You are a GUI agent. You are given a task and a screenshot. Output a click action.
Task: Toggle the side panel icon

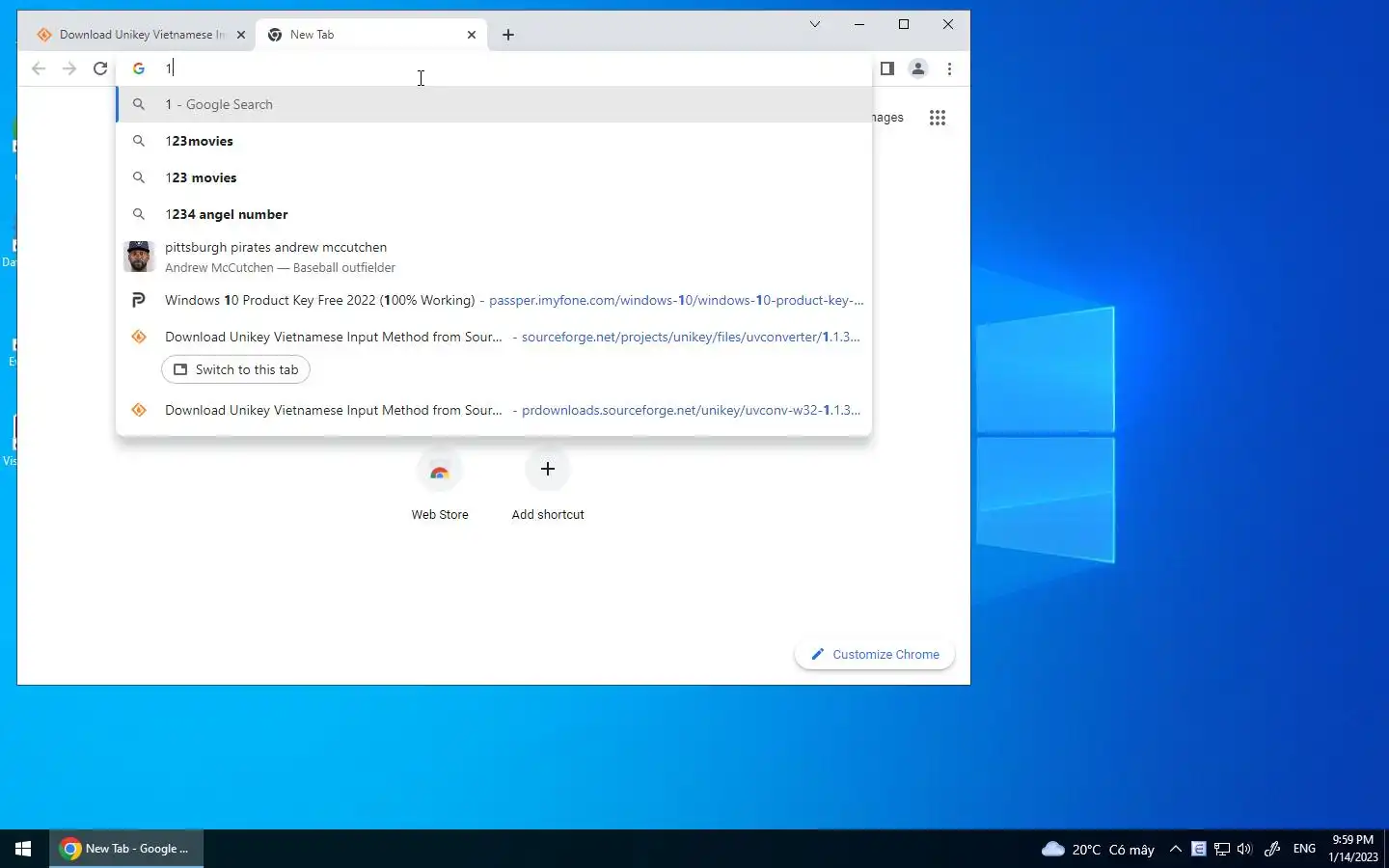(887, 68)
